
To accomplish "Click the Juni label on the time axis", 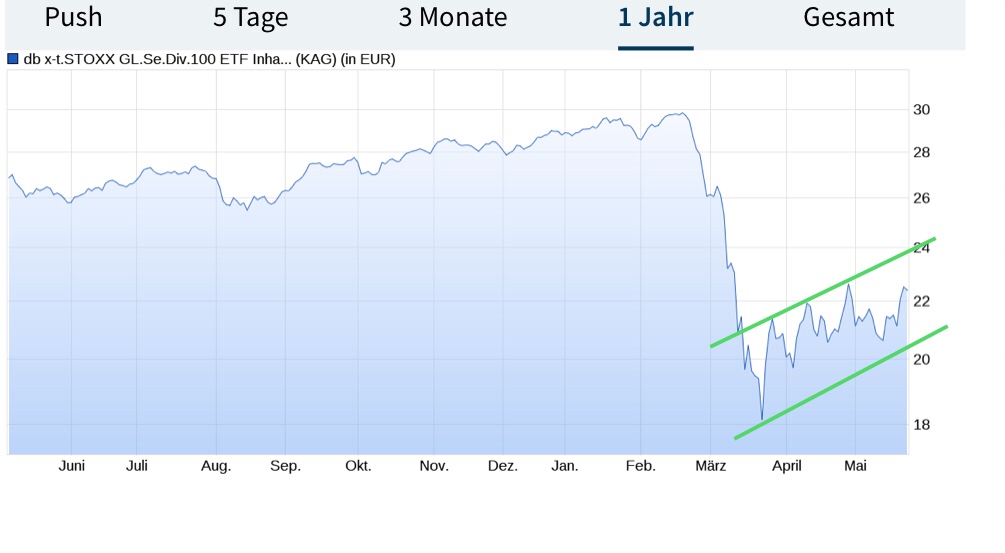I will pyautogui.click(x=72, y=466).
